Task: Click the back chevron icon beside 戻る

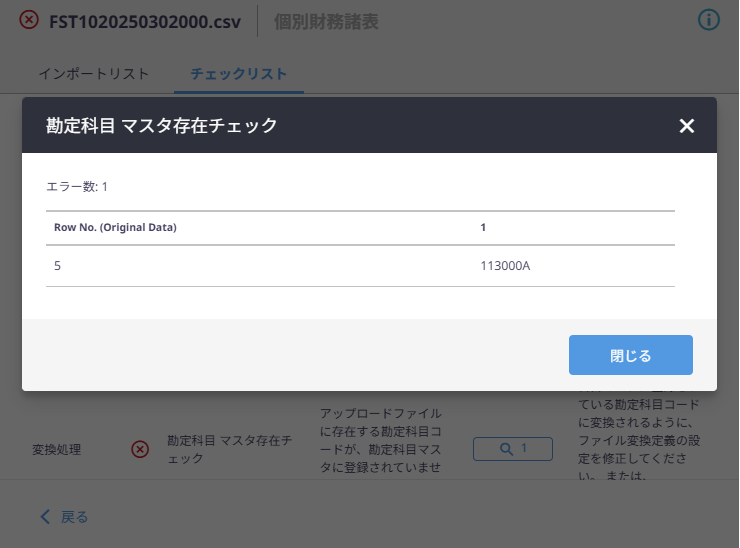Action: [45, 517]
